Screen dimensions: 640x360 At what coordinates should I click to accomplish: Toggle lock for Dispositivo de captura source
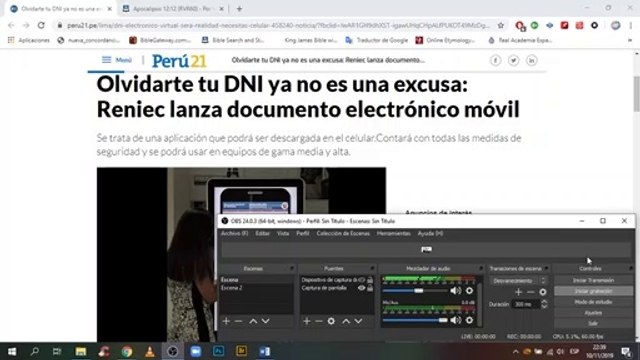tap(370, 280)
